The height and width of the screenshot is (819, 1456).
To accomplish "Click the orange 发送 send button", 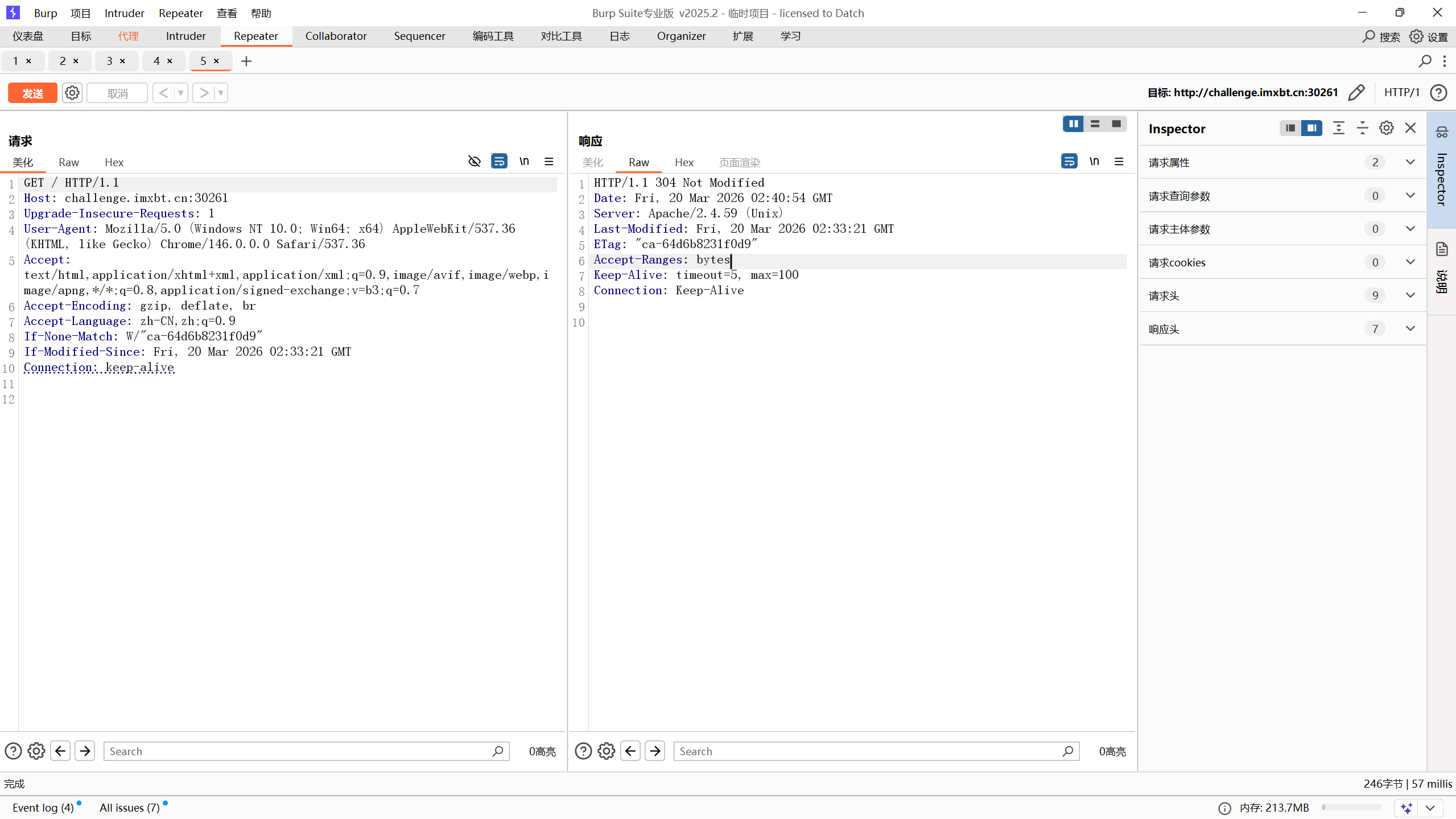I will (x=32, y=93).
